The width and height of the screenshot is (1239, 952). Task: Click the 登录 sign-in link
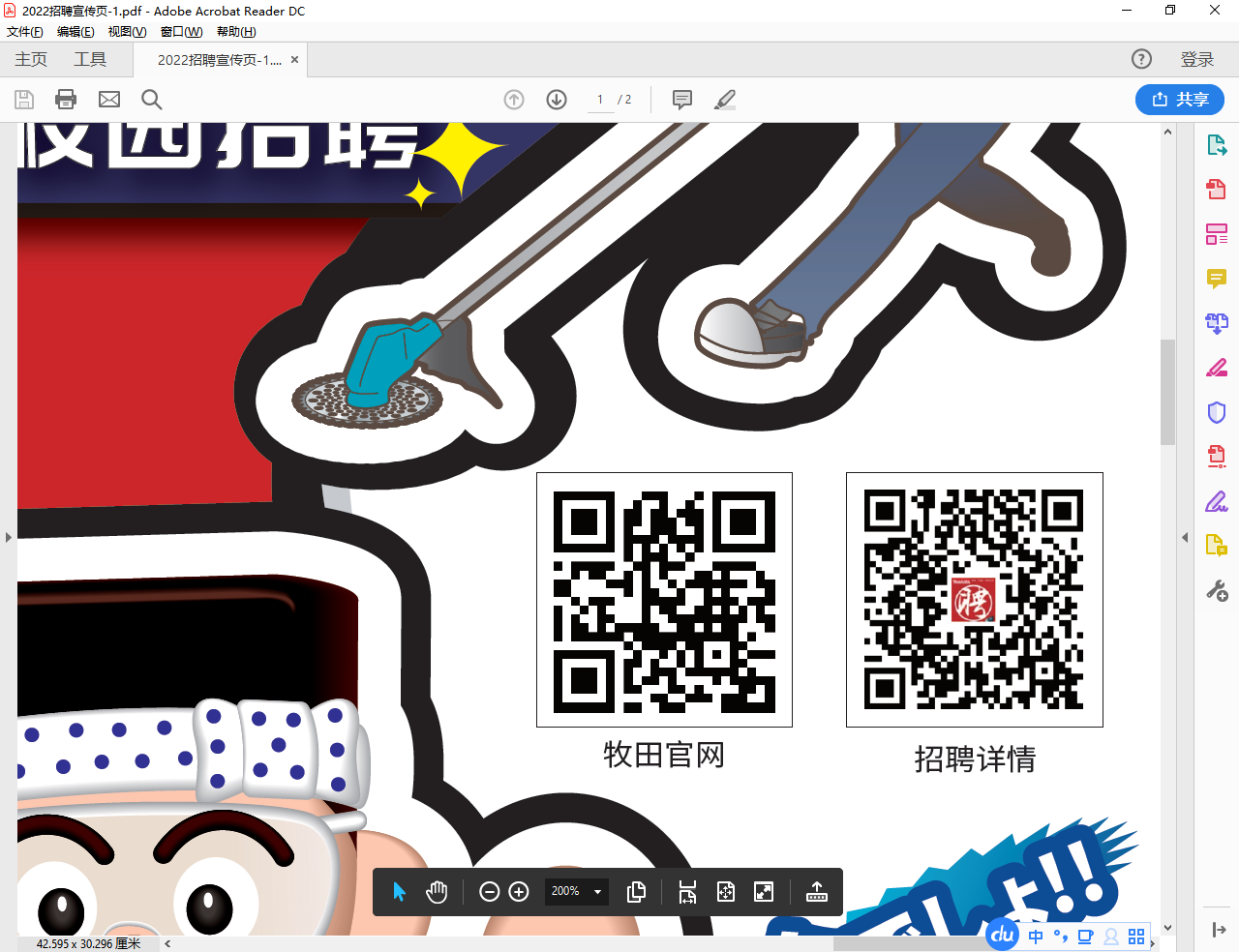[x=1196, y=60]
